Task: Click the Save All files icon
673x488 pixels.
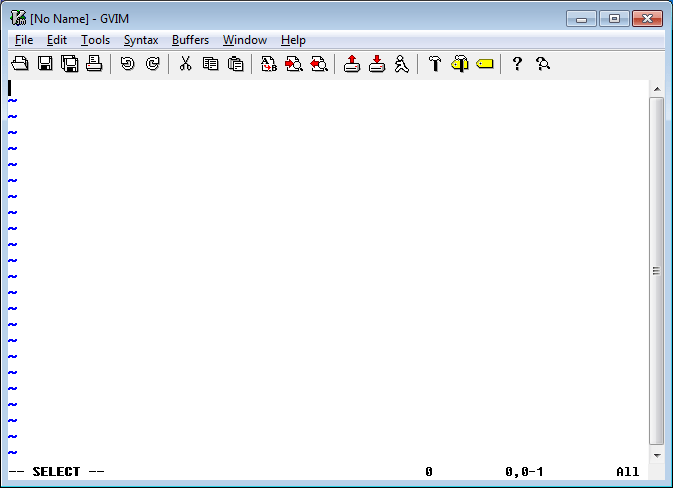Action: (x=70, y=64)
